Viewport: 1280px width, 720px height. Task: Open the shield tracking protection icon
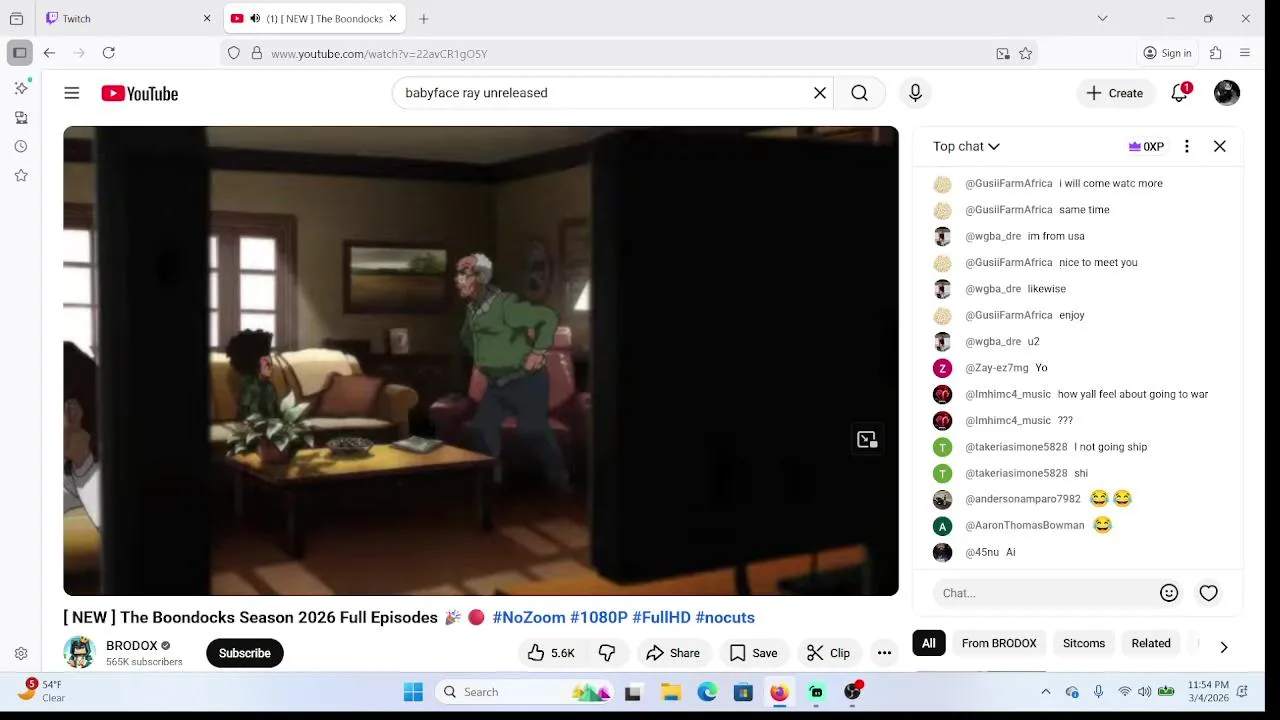[234, 54]
